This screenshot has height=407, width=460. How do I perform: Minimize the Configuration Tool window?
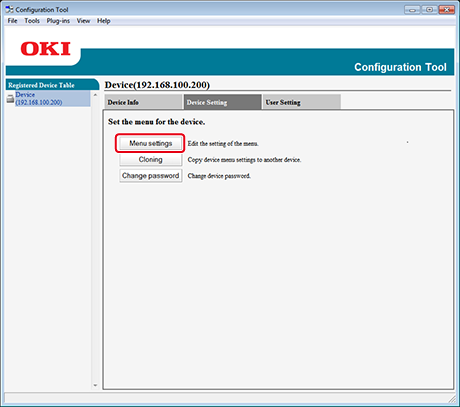pyautogui.click(x=413, y=10)
